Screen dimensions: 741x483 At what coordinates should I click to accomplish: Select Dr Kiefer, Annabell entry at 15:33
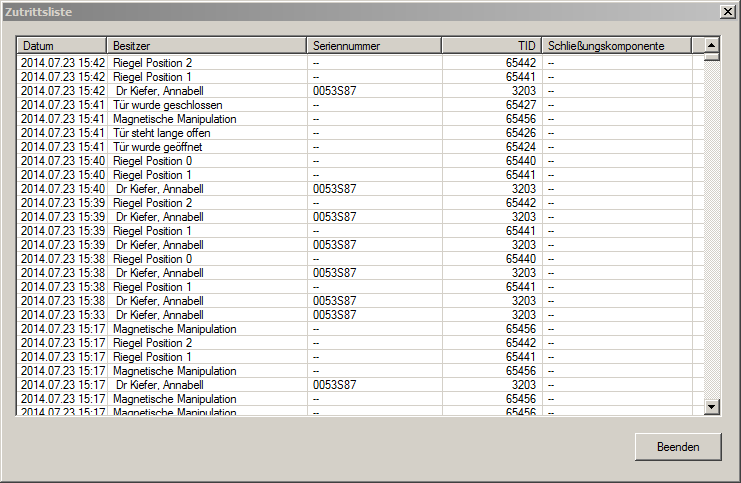coord(160,315)
